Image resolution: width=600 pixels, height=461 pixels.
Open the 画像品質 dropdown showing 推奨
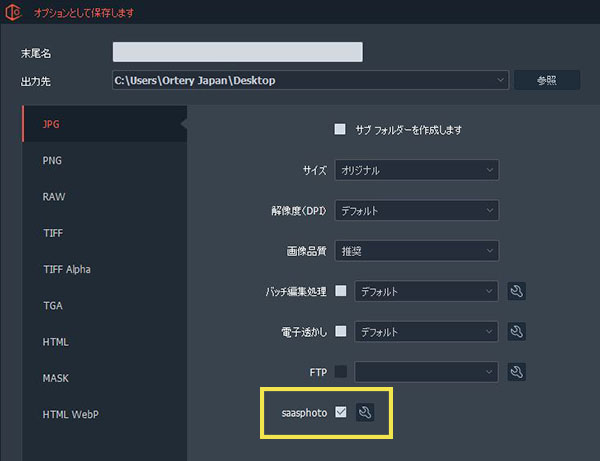pyautogui.click(x=417, y=251)
